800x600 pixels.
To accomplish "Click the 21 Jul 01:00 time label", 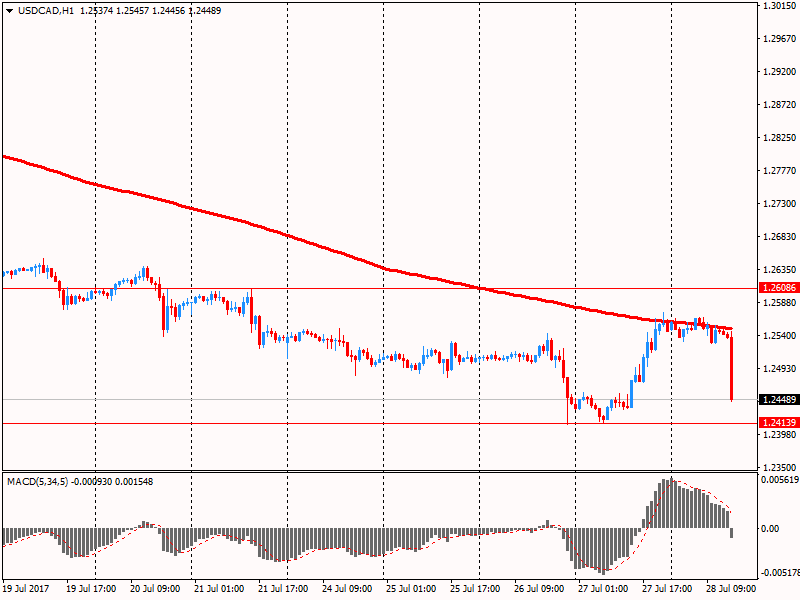I will (x=219, y=588).
